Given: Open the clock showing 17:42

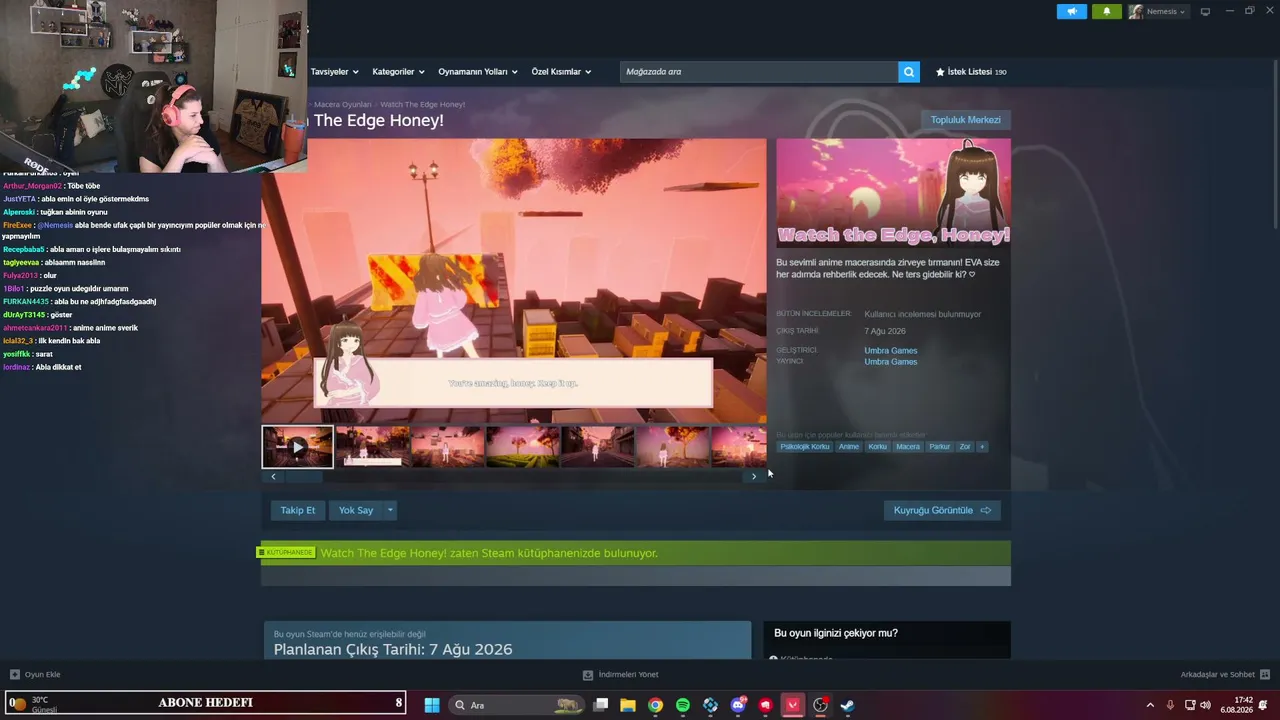Looking at the screenshot, I should pyautogui.click(x=1236, y=705).
